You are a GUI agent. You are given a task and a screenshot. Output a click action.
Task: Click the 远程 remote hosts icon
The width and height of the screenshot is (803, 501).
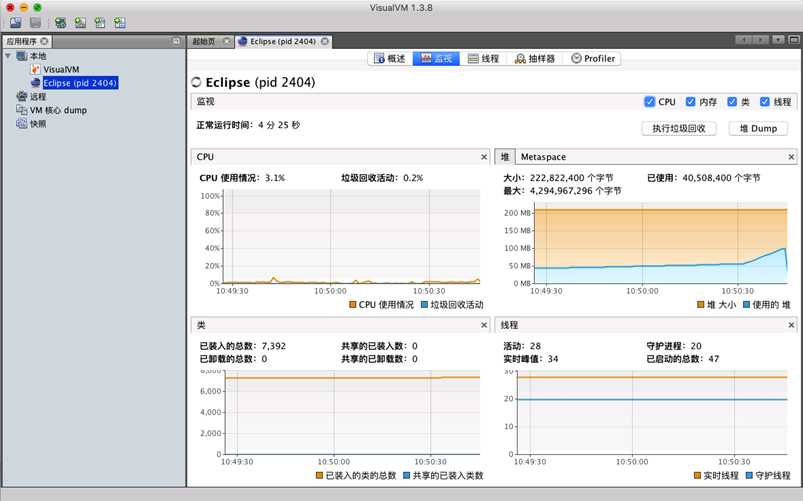(x=22, y=96)
